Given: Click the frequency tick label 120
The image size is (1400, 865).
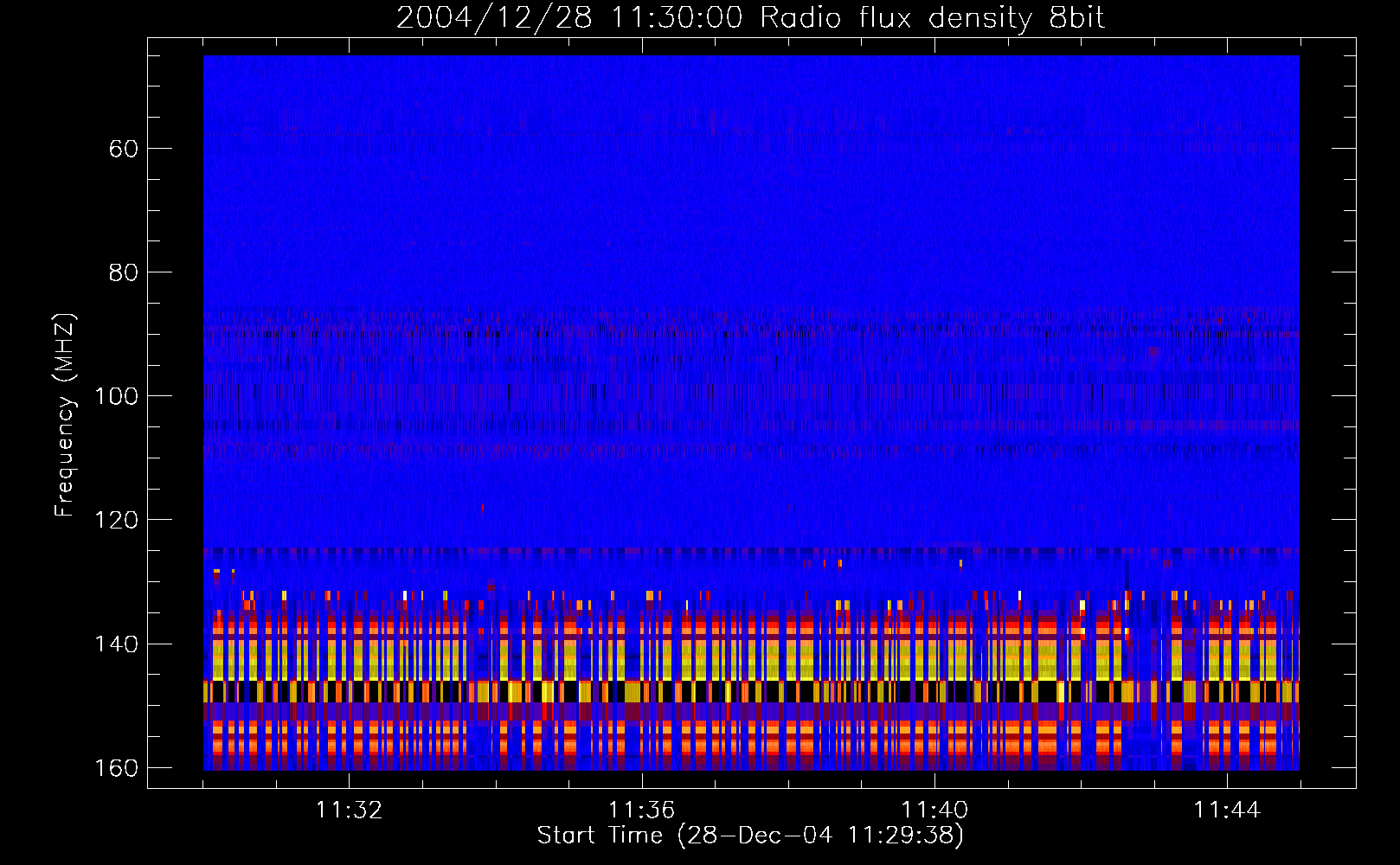Looking at the screenshot, I should [x=116, y=520].
